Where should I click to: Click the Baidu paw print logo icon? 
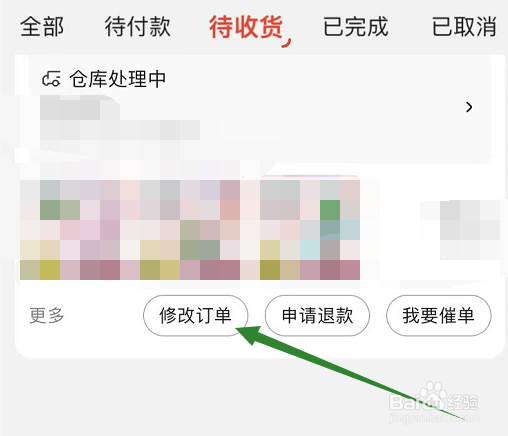pyautogui.click(x=432, y=395)
